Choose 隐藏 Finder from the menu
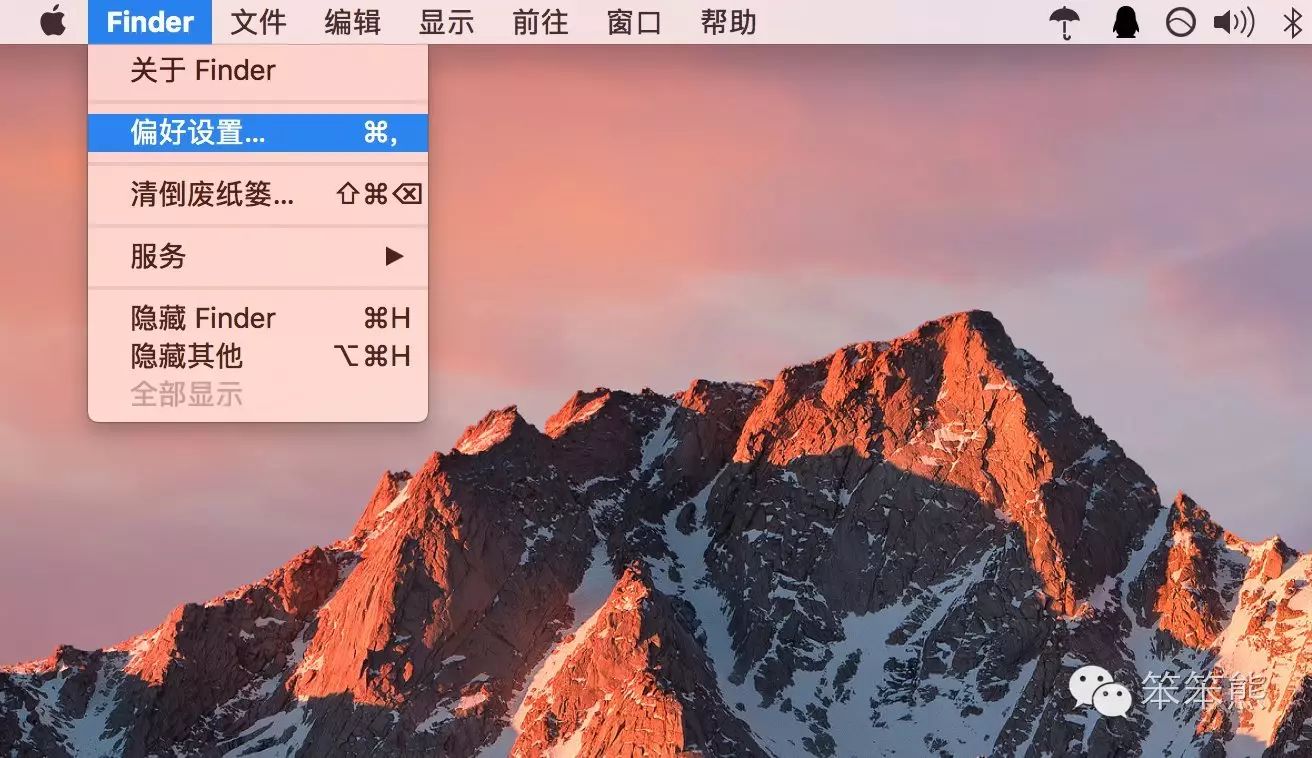 coord(203,318)
